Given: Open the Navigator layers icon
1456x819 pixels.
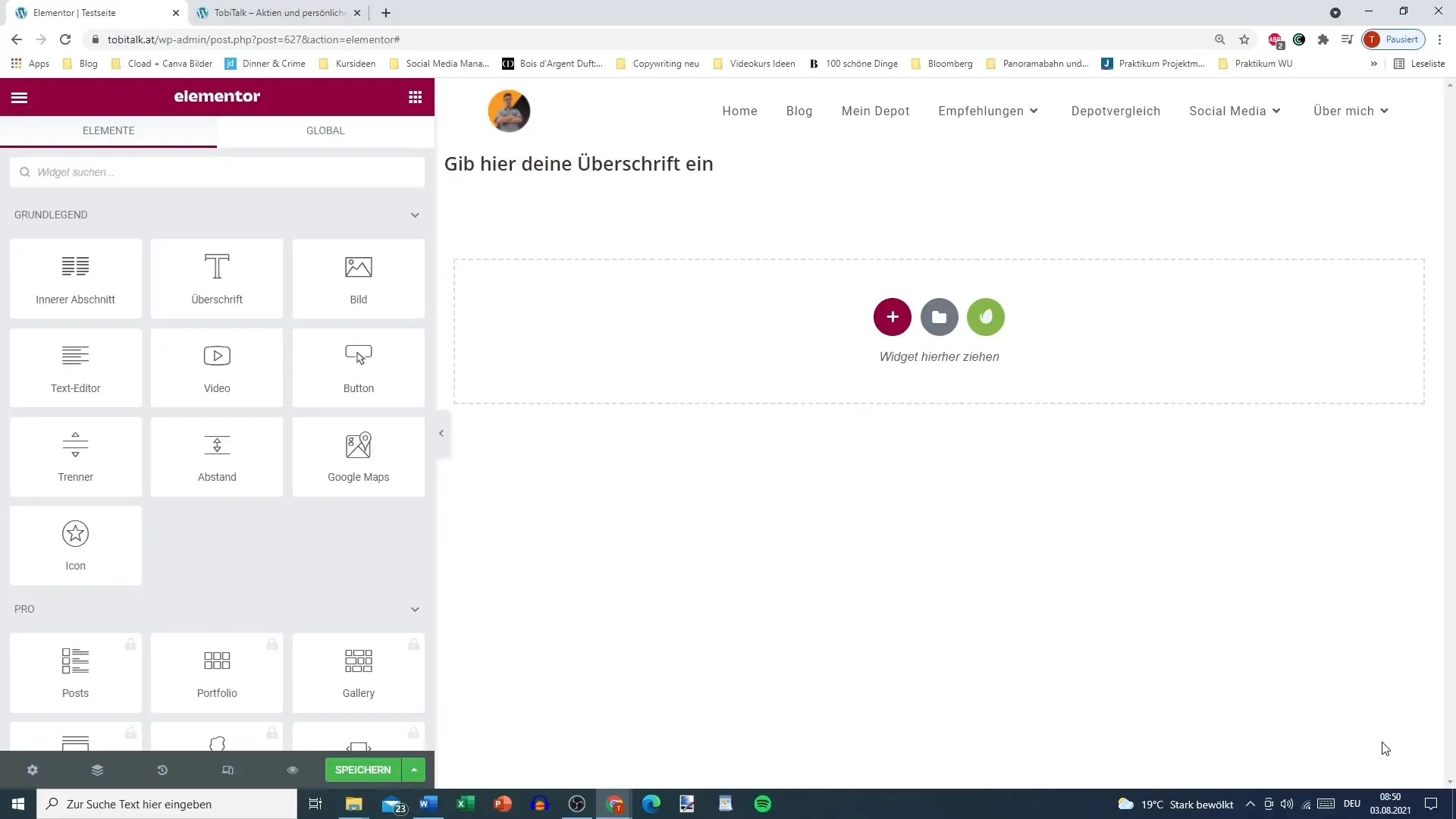Looking at the screenshot, I should (97, 770).
